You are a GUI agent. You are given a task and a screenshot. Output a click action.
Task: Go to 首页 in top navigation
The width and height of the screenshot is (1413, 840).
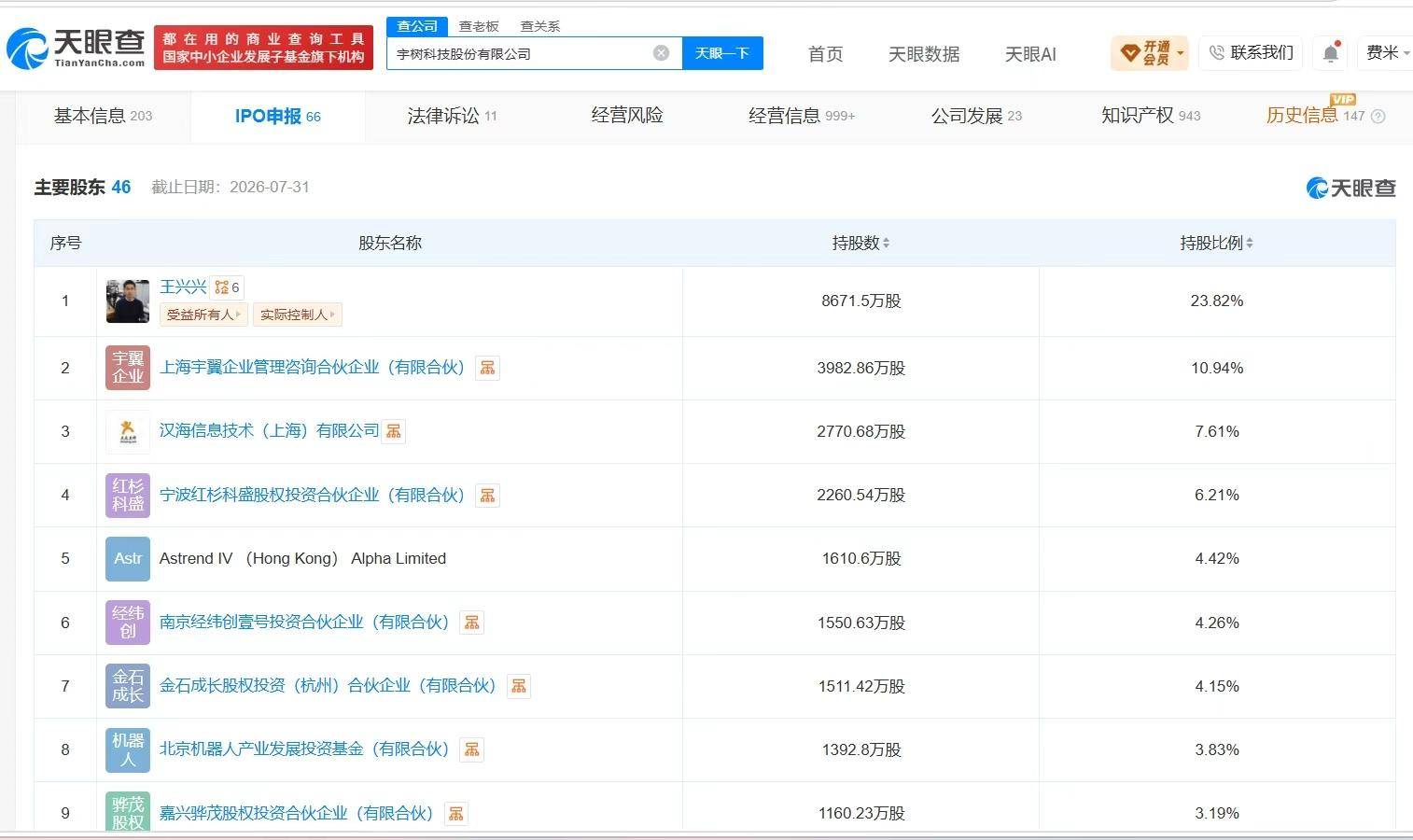(825, 54)
